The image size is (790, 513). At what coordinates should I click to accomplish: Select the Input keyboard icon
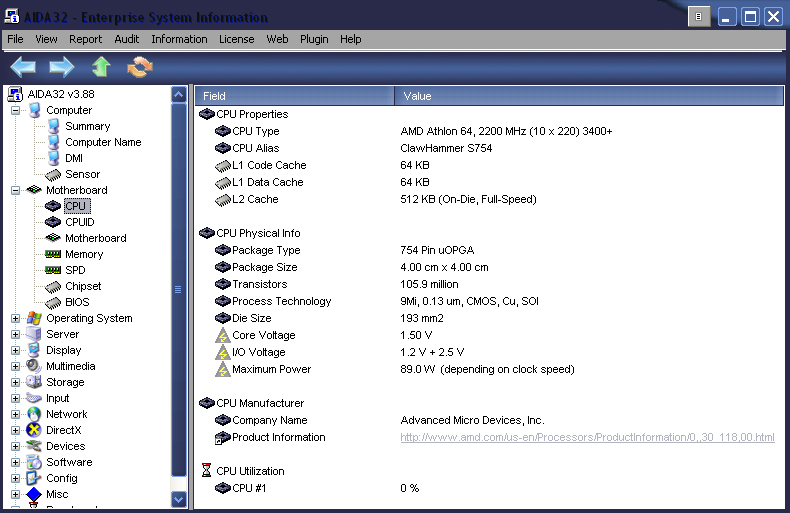(x=34, y=398)
